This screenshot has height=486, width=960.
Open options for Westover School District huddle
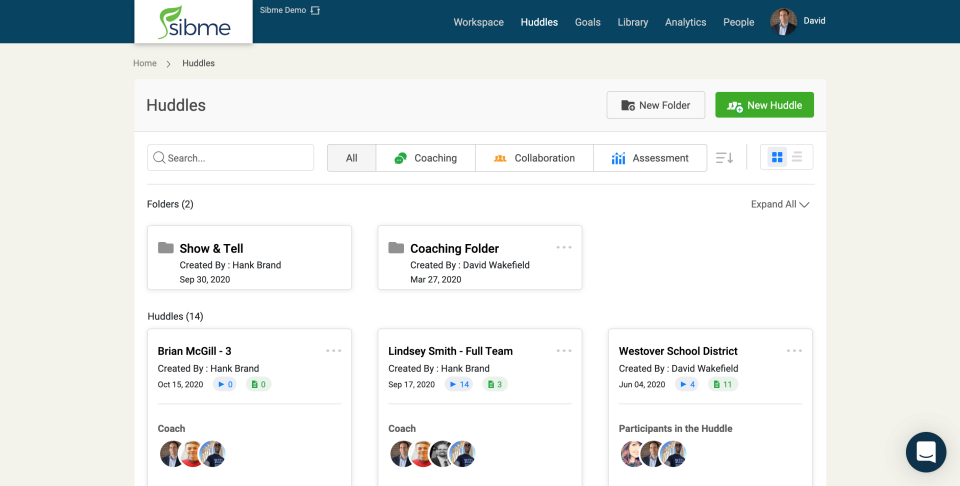[x=794, y=351]
